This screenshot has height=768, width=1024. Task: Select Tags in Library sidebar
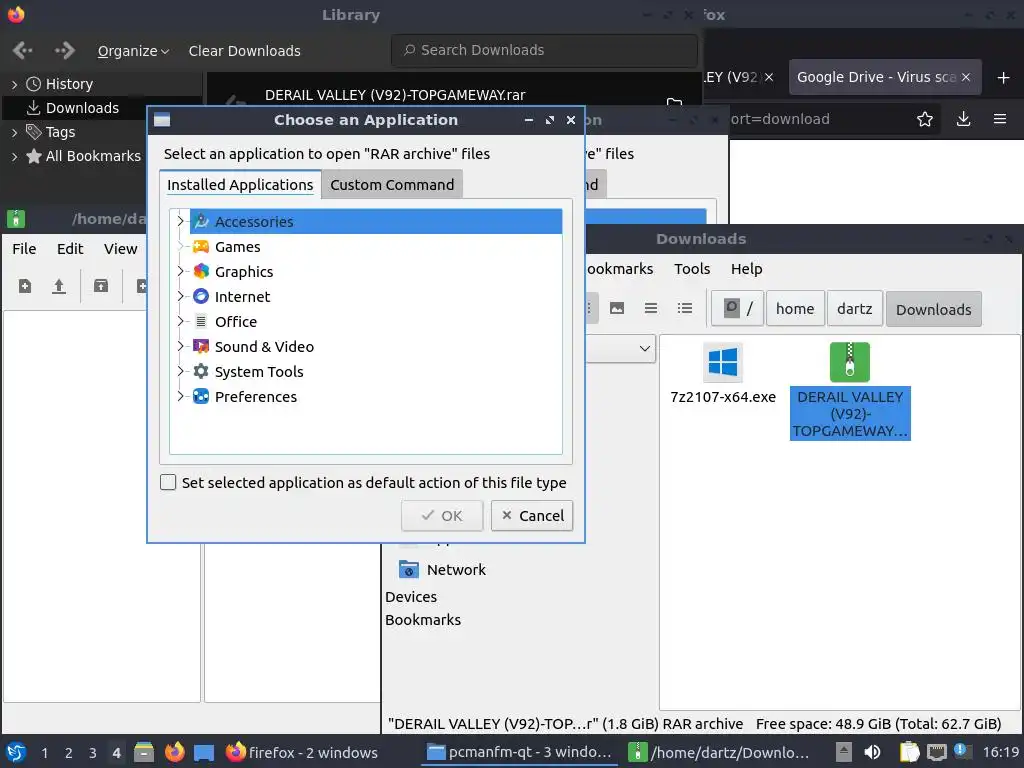point(60,132)
